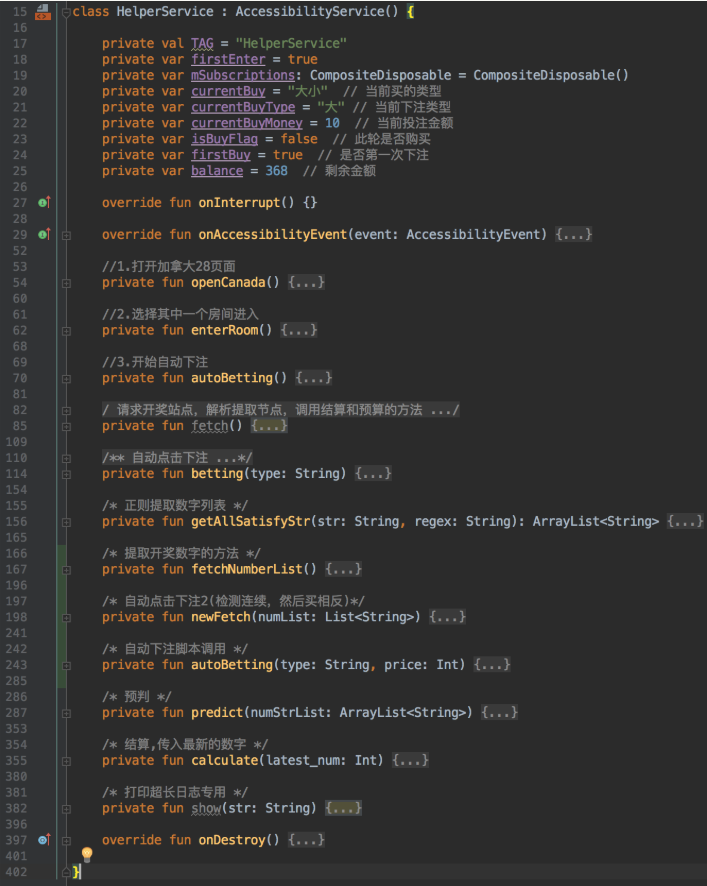Collapse the HelperService class fold arrow
The height and width of the screenshot is (886, 707).
click(67, 12)
